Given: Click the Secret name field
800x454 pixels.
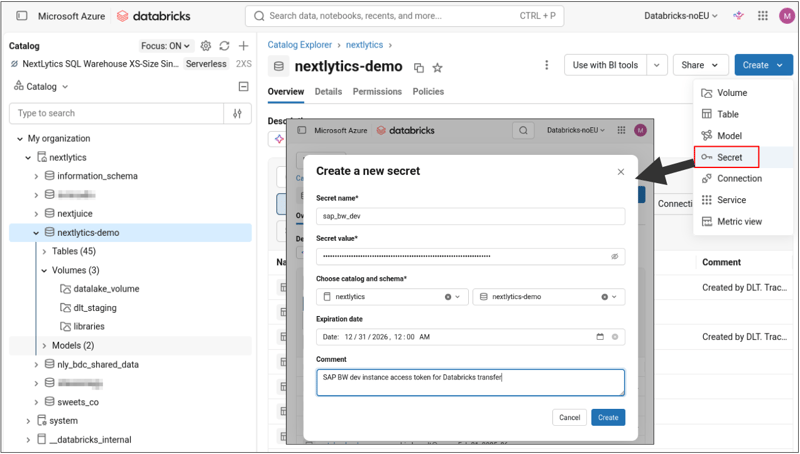Looking at the screenshot, I should click(470, 216).
